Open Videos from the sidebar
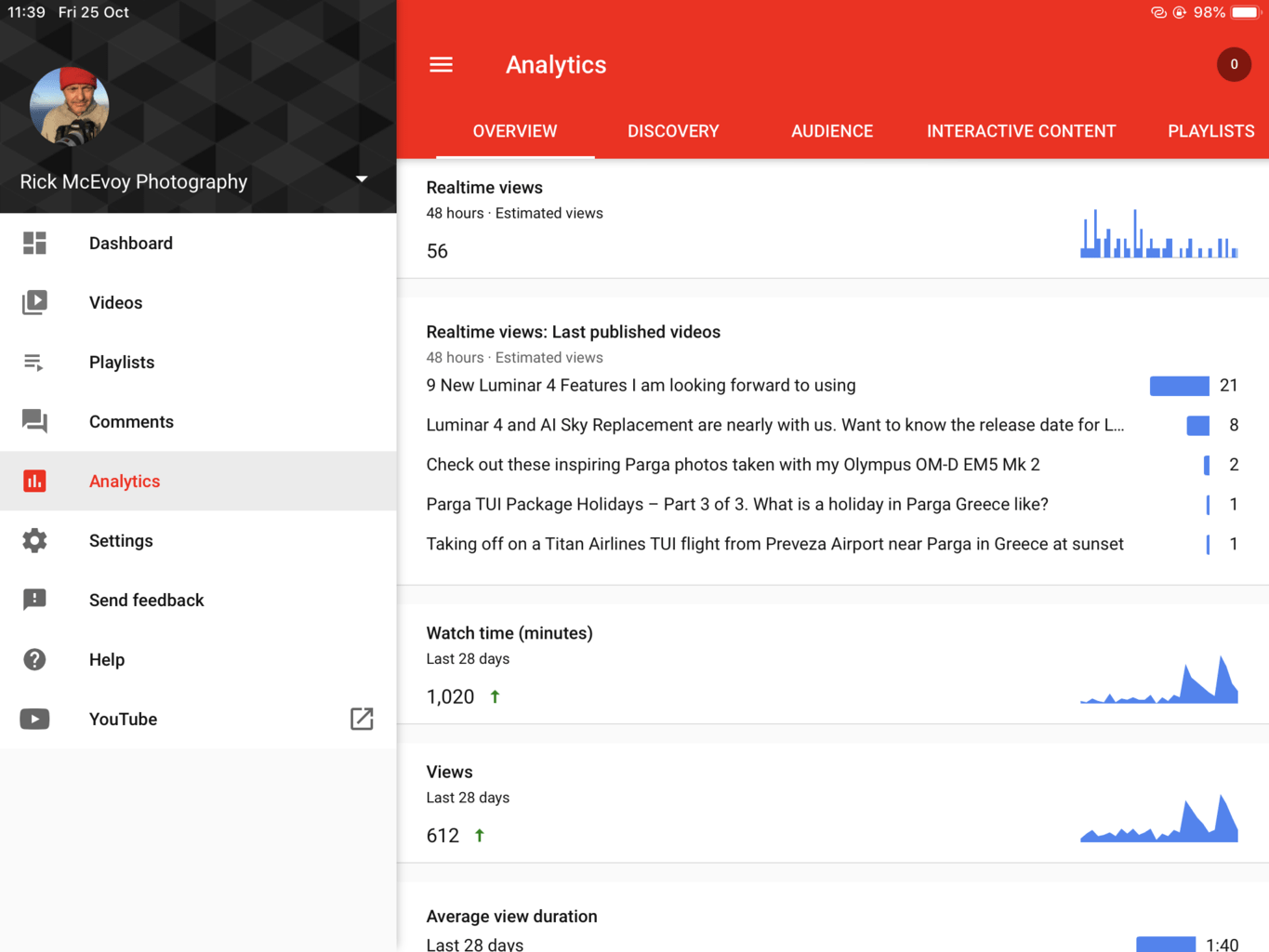 click(x=198, y=302)
